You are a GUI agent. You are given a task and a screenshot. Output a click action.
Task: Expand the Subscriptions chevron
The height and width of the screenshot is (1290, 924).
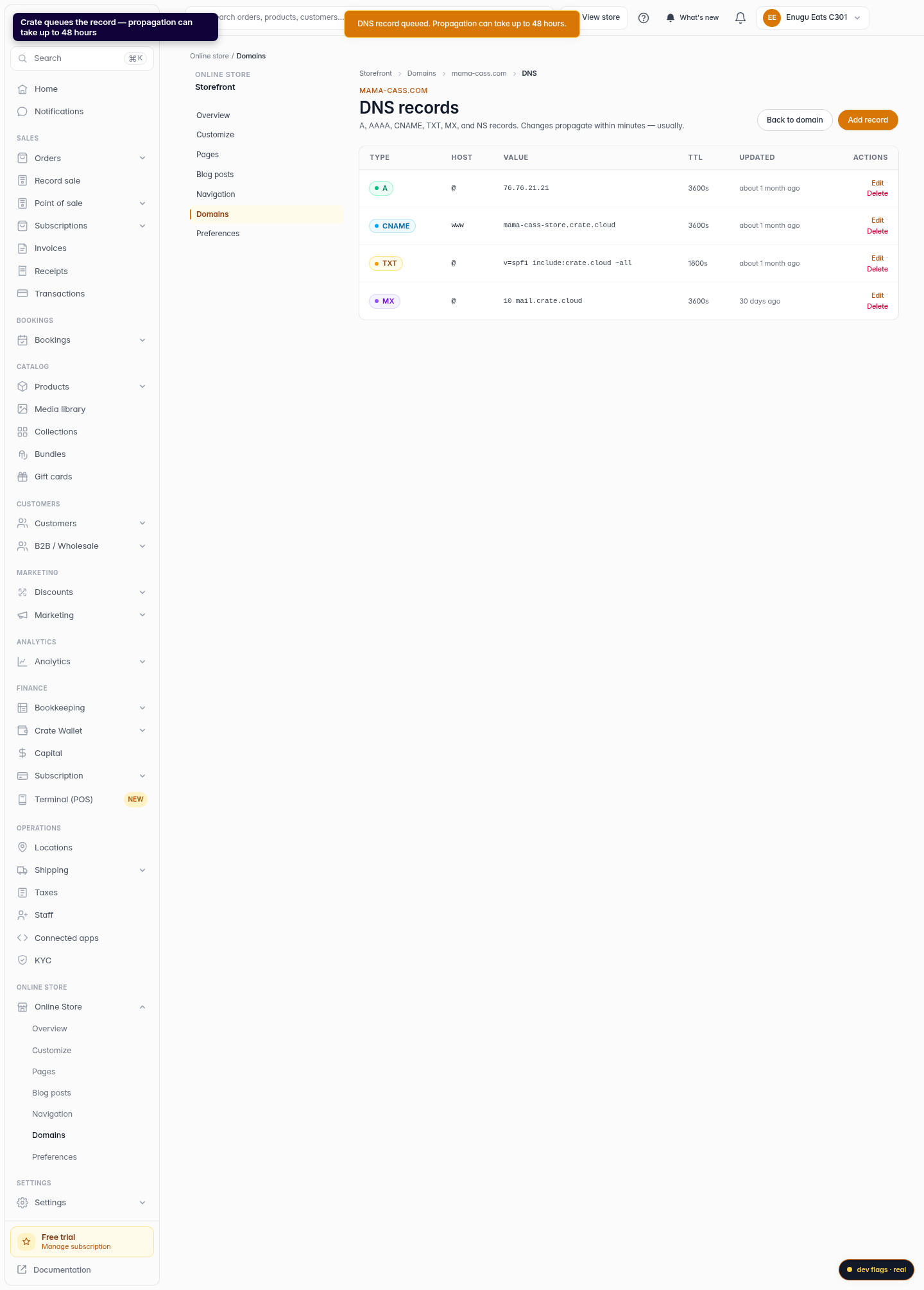click(142, 226)
